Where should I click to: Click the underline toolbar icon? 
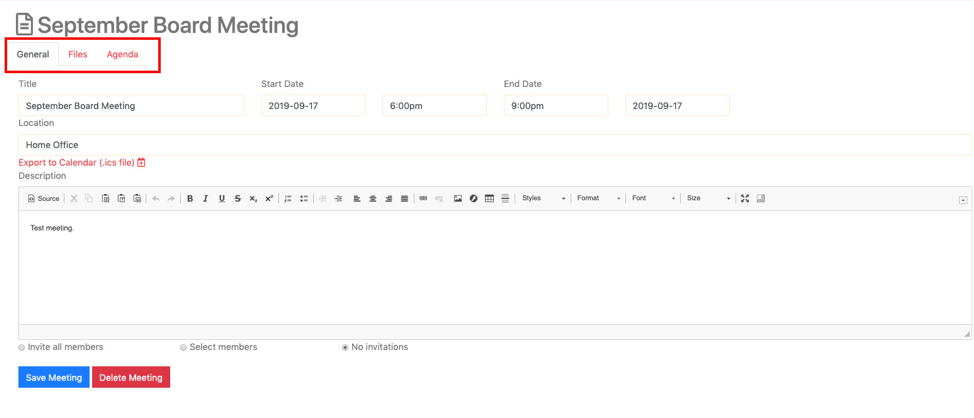tap(222, 199)
